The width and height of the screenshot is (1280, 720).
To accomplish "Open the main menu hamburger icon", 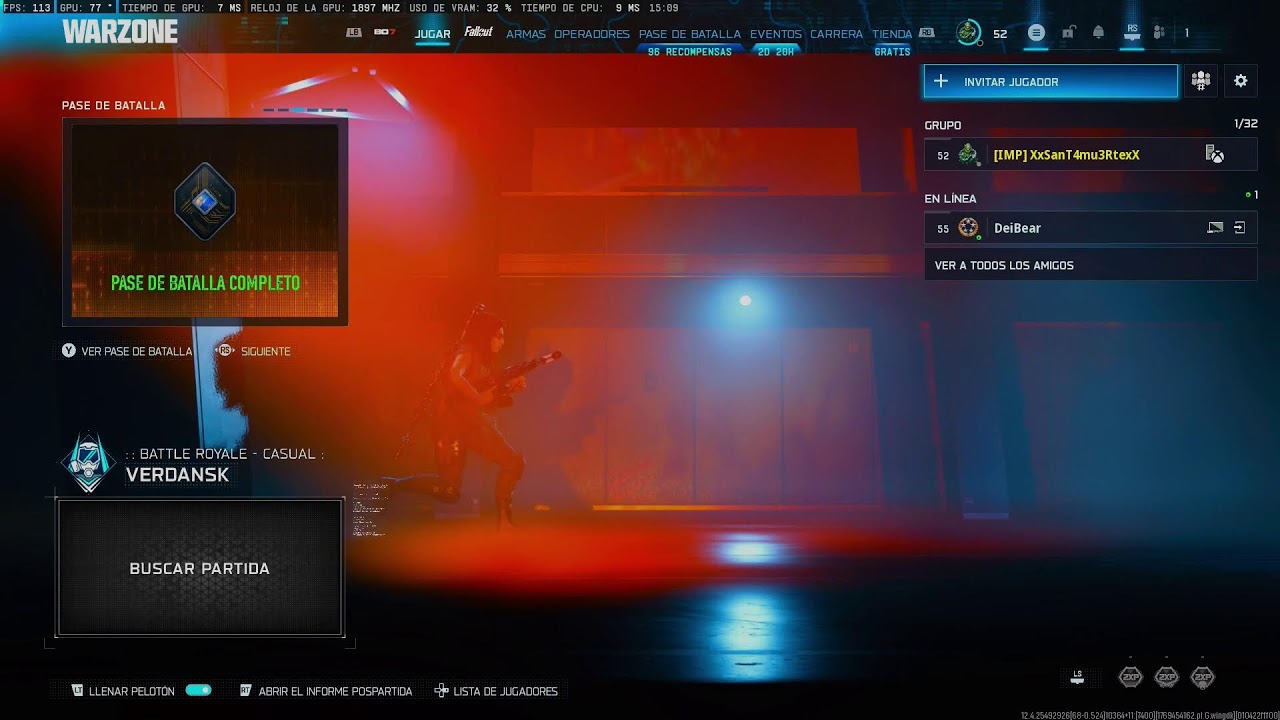I will (1036, 33).
